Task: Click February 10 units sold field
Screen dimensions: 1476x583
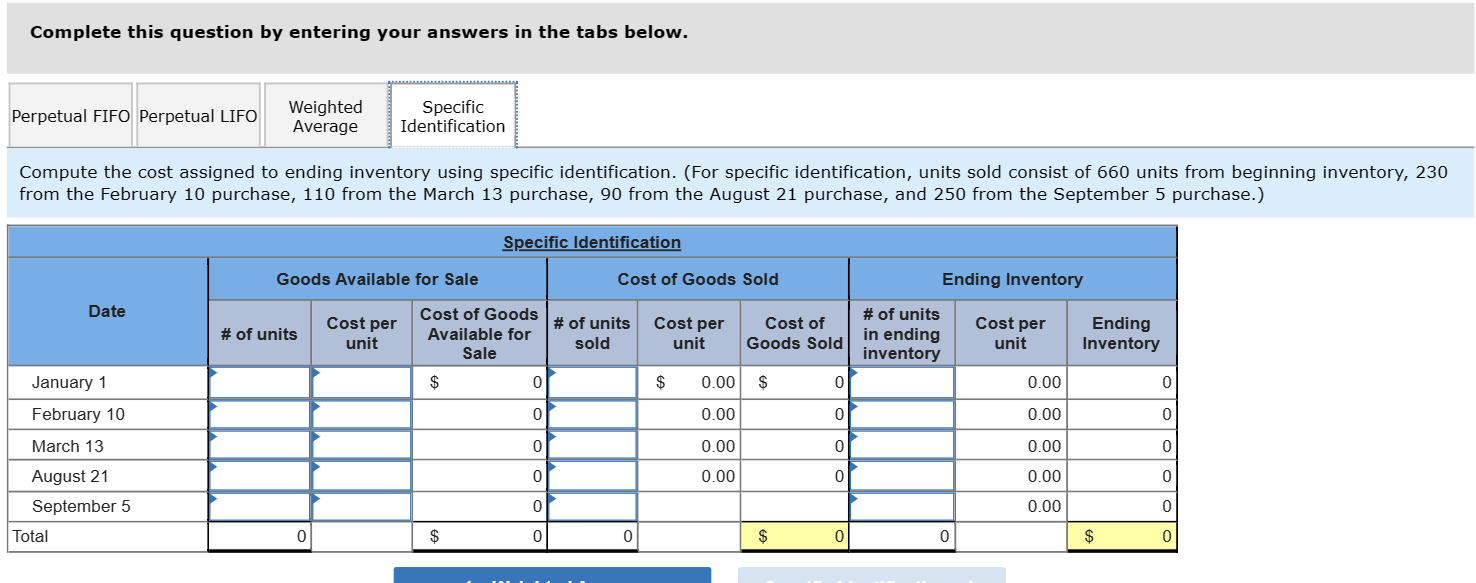Action: pyautogui.click(x=591, y=414)
